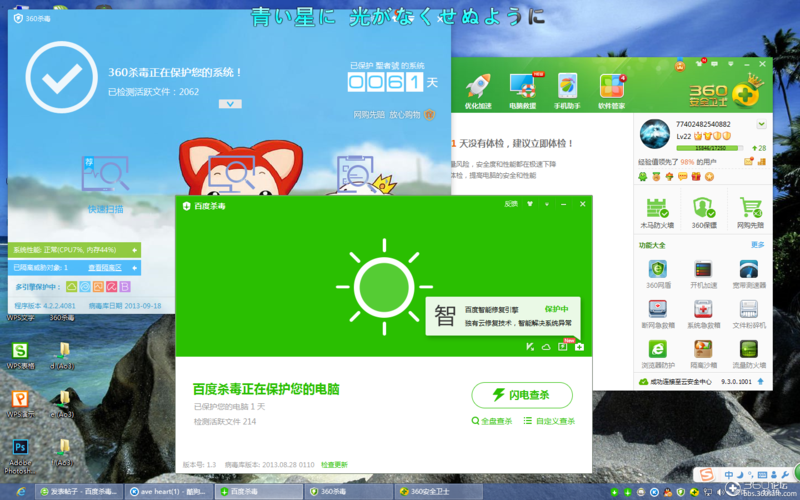Open 流量防火墙 tool
800x500 pixels.
click(749, 355)
